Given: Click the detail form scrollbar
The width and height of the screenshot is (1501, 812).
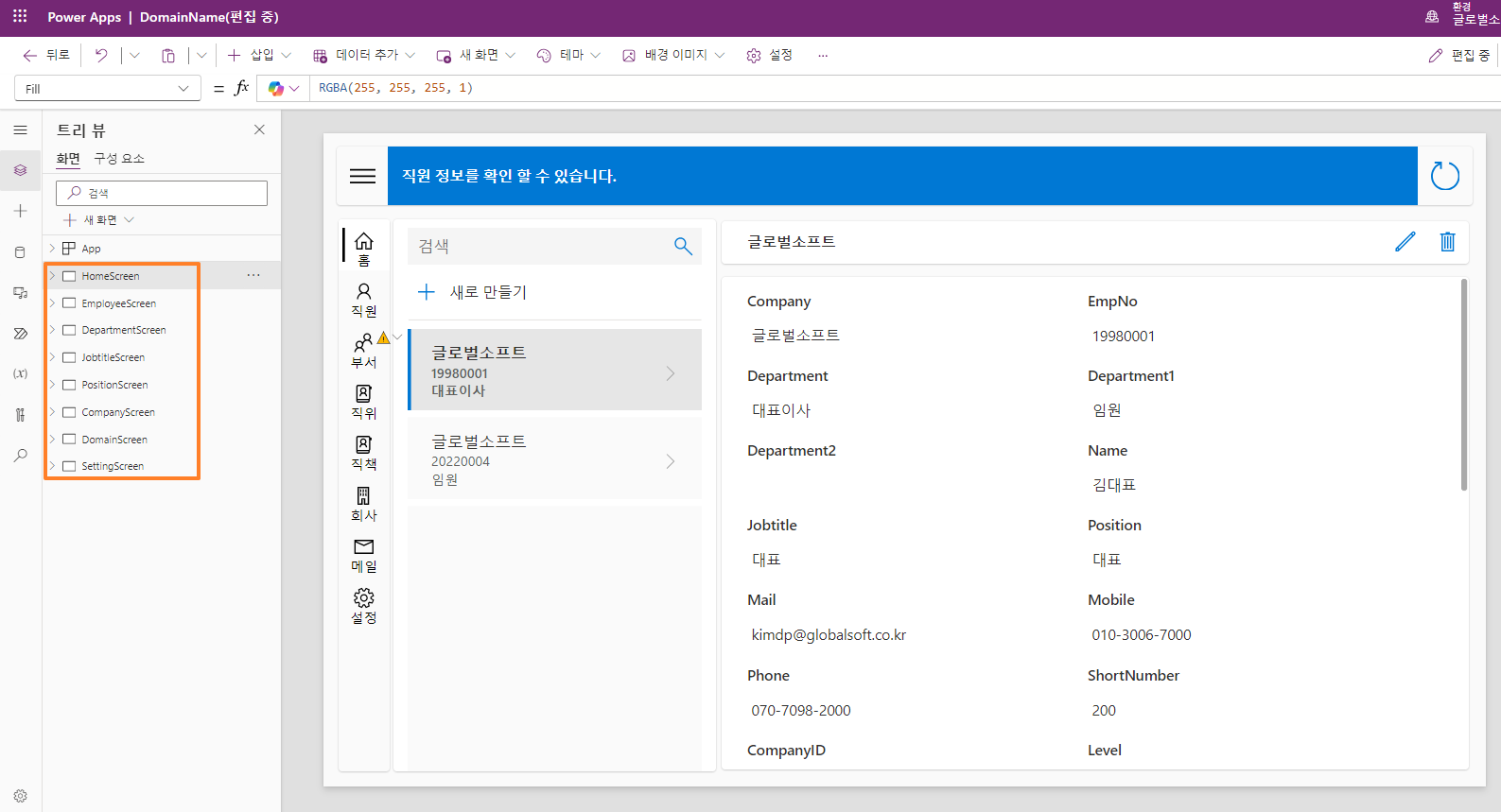Looking at the screenshot, I should (x=1464, y=385).
